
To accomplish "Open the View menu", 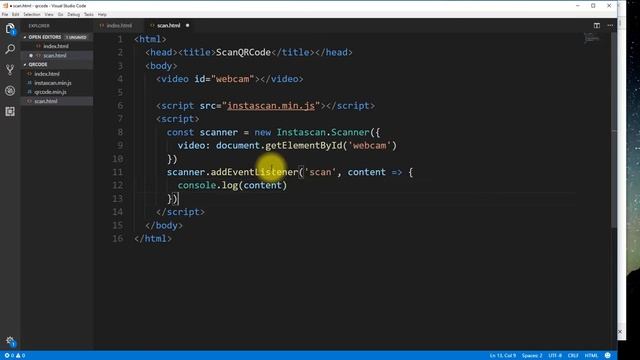I will [49, 14].
